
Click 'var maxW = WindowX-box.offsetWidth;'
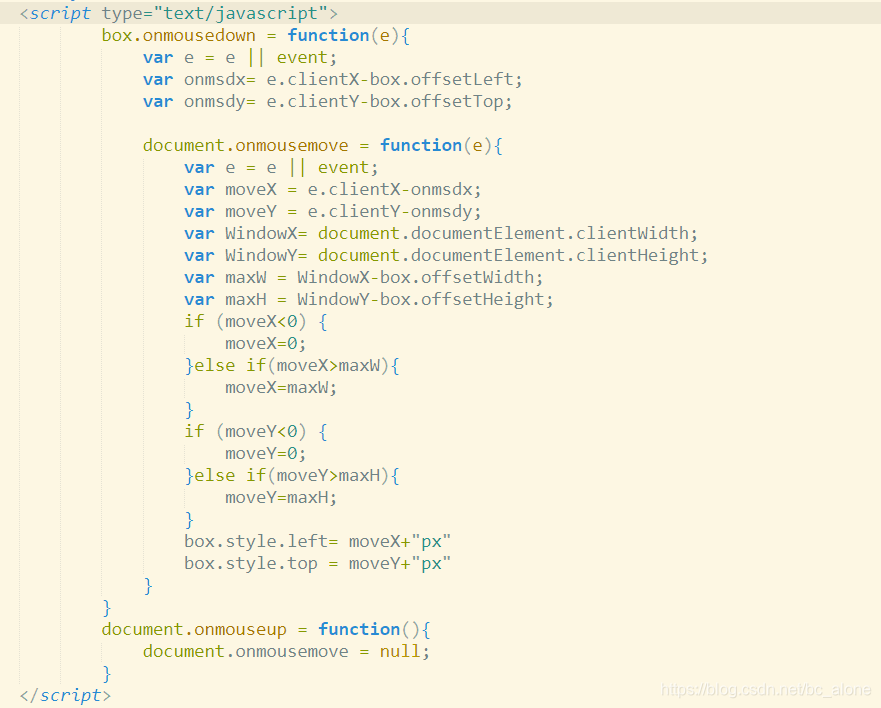364,277
